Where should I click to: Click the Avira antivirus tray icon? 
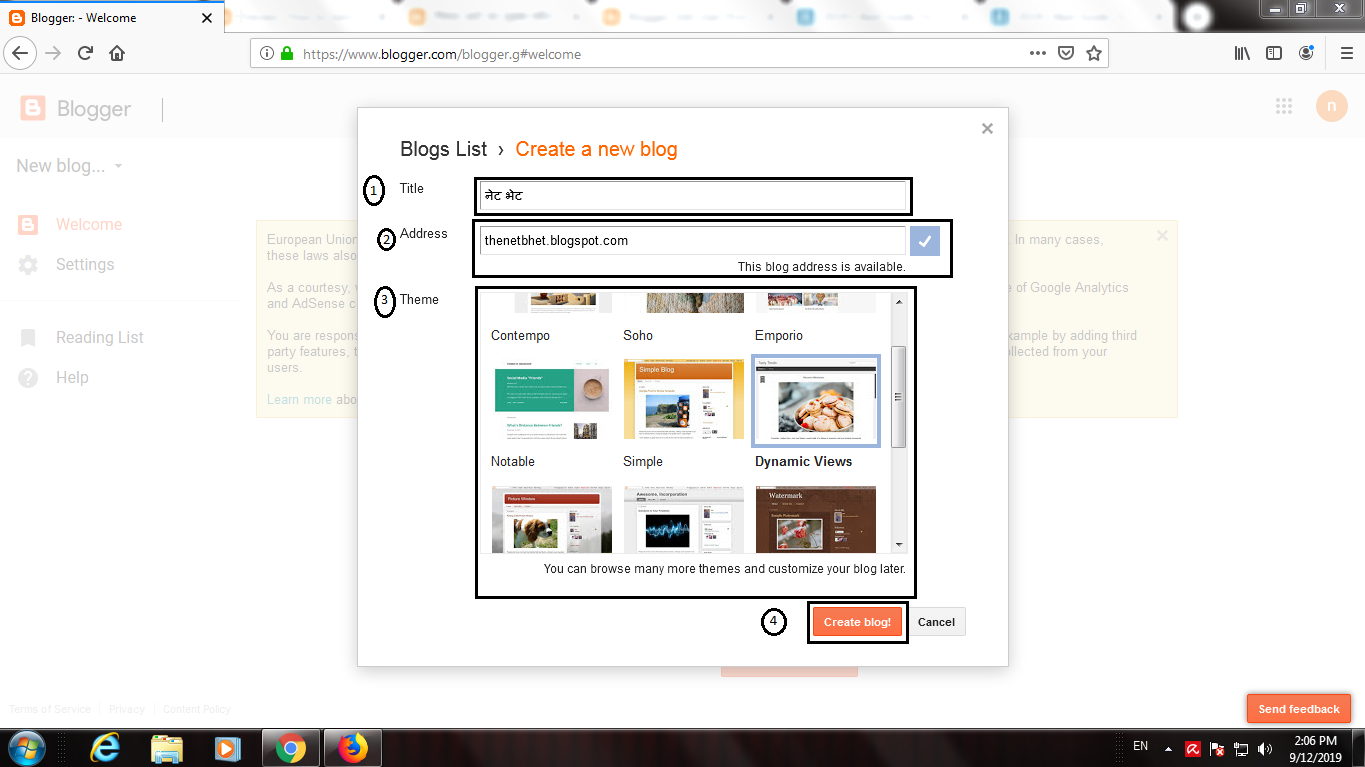(1193, 748)
